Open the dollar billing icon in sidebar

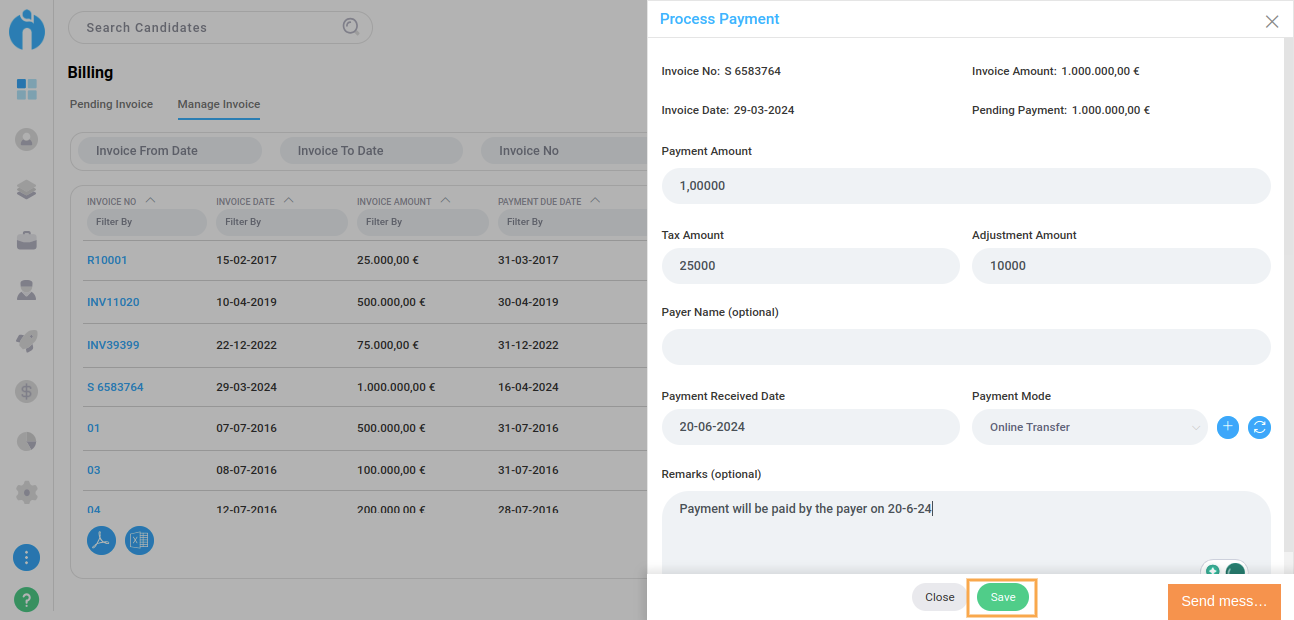point(27,391)
